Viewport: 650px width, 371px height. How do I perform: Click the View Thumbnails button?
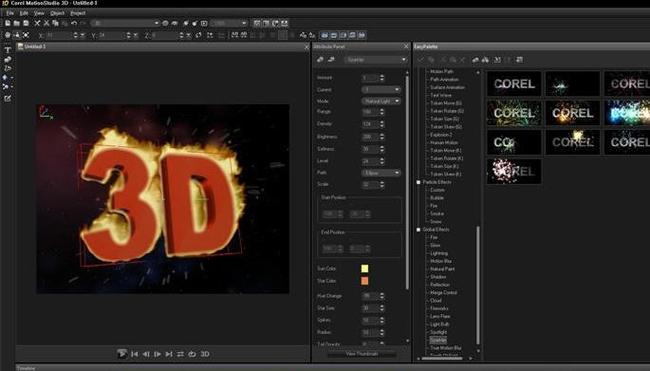point(362,354)
